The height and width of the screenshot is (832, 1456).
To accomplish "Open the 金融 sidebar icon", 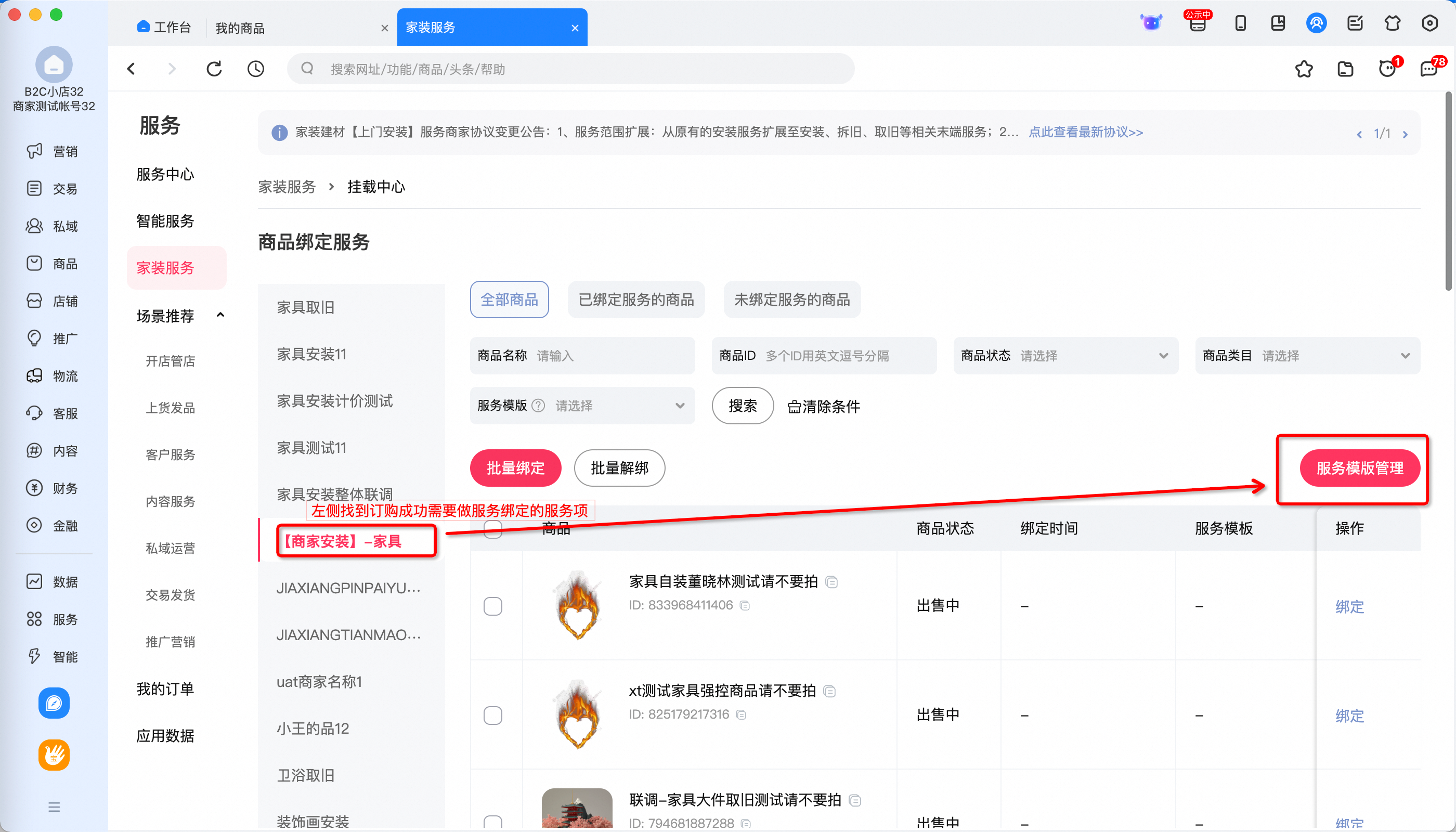I will [x=34, y=525].
